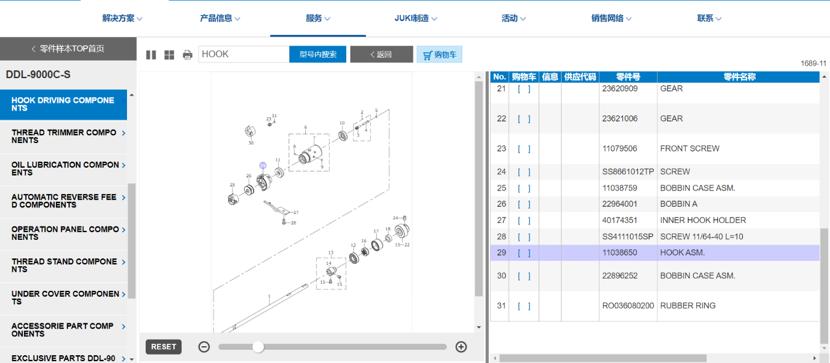Image resolution: width=830 pixels, height=363 pixels.
Task: Tick cart checkbox for BOBBIN A row 26
Action: (524, 204)
